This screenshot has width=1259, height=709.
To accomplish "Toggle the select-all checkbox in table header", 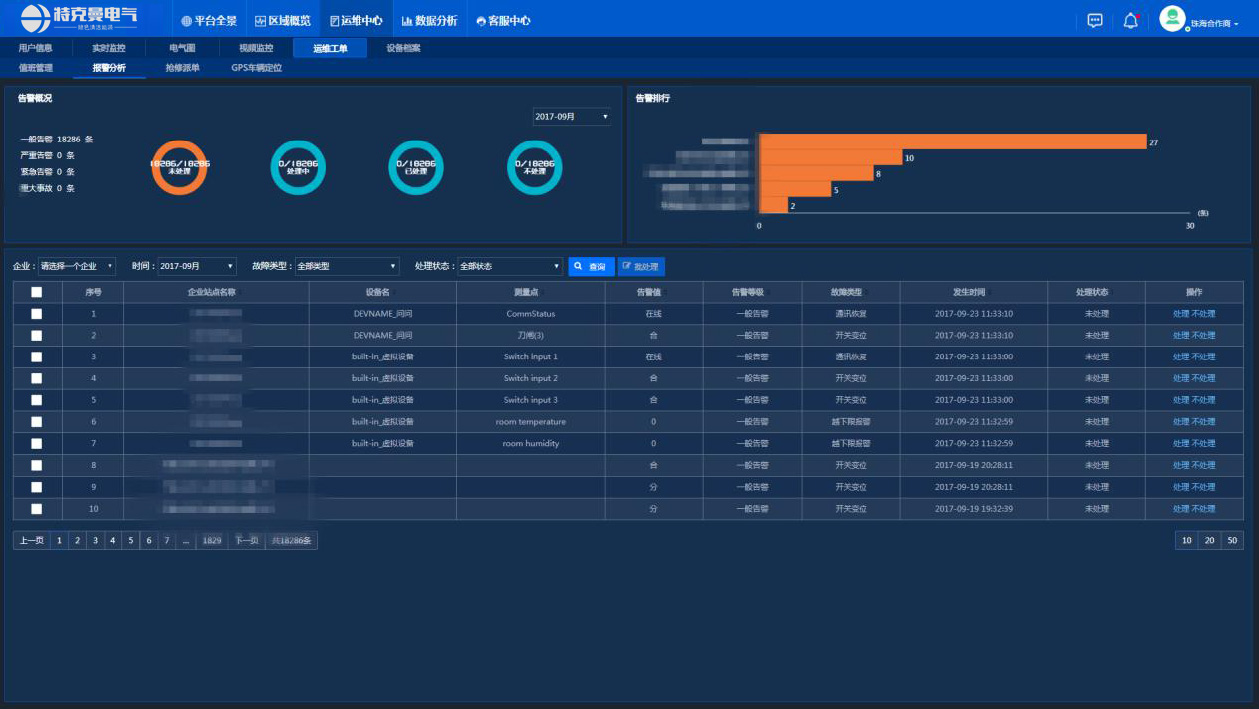I will pos(37,292).
